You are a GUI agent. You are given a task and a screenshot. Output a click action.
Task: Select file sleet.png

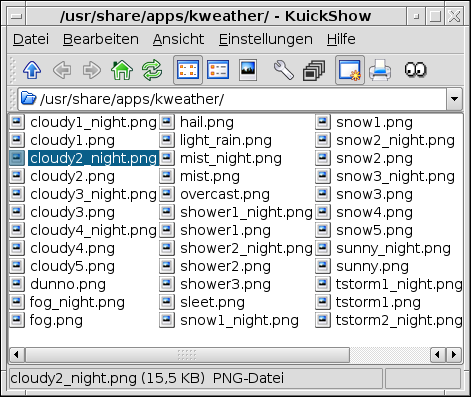pos(212,302)
